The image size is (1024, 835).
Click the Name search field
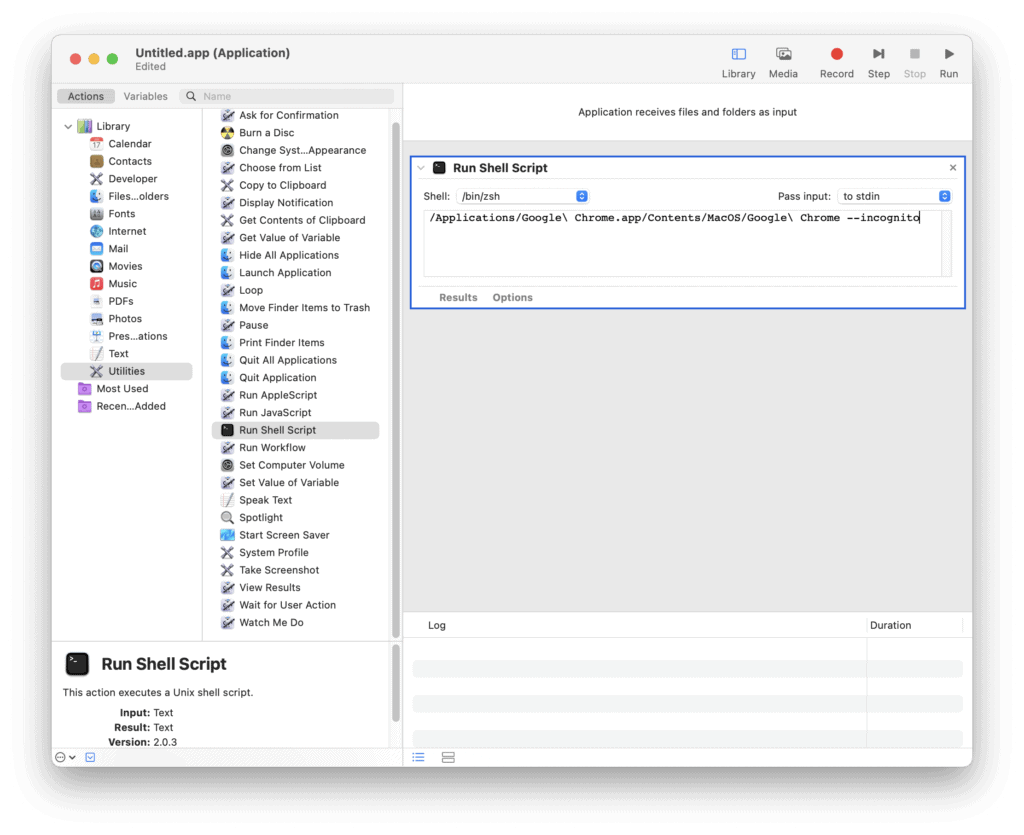pos(287,96)
